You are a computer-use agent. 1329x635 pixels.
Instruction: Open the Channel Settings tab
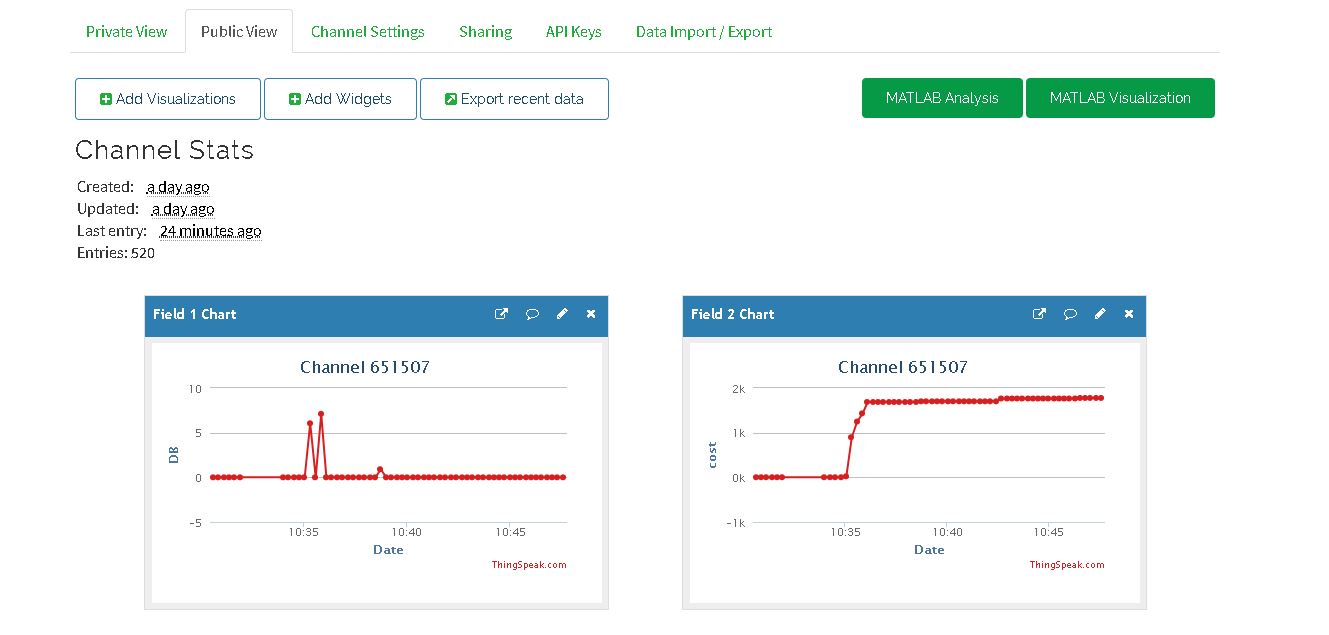pyautogui.click(x=368, y=31)
